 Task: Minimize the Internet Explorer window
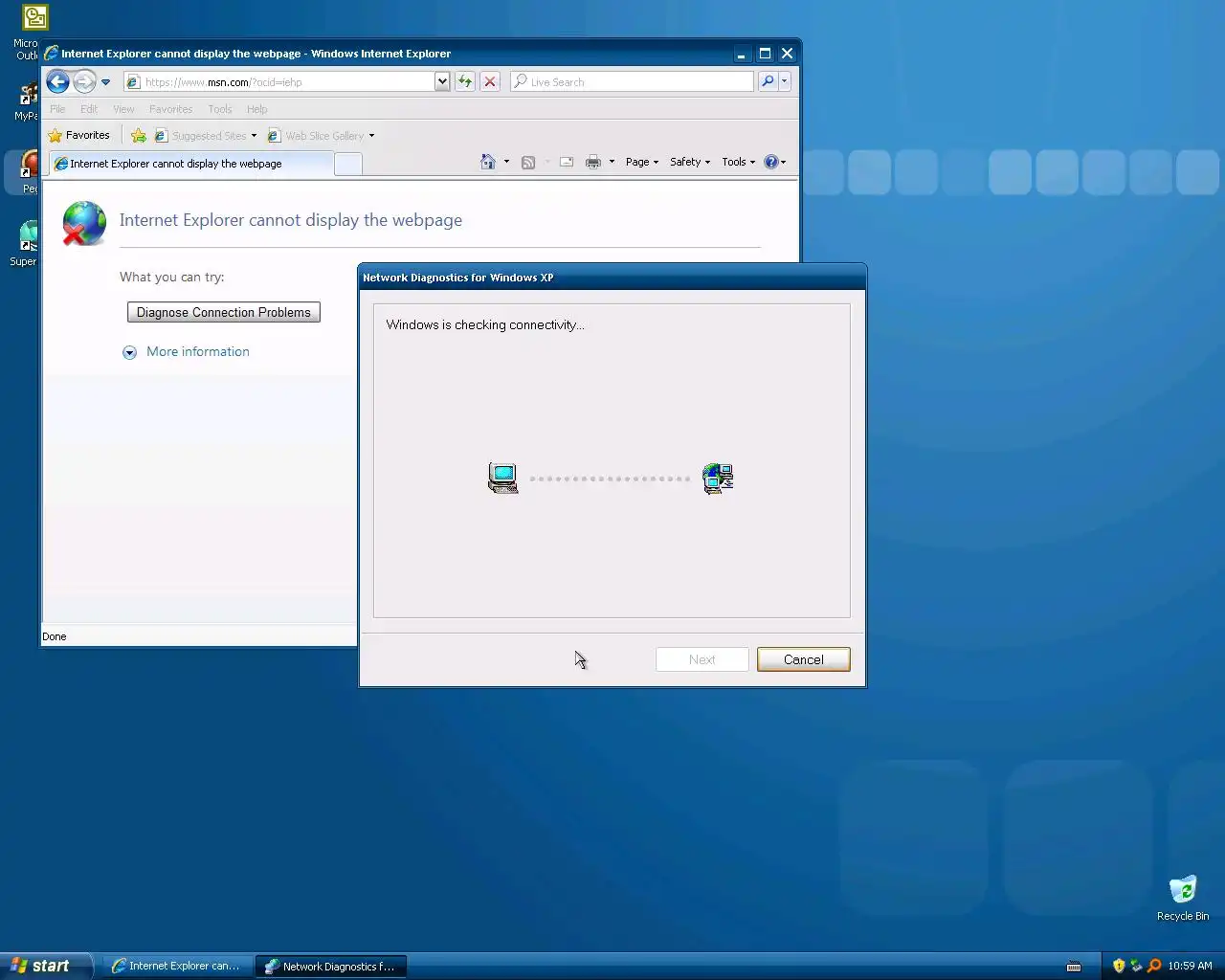tap(742, 54)
